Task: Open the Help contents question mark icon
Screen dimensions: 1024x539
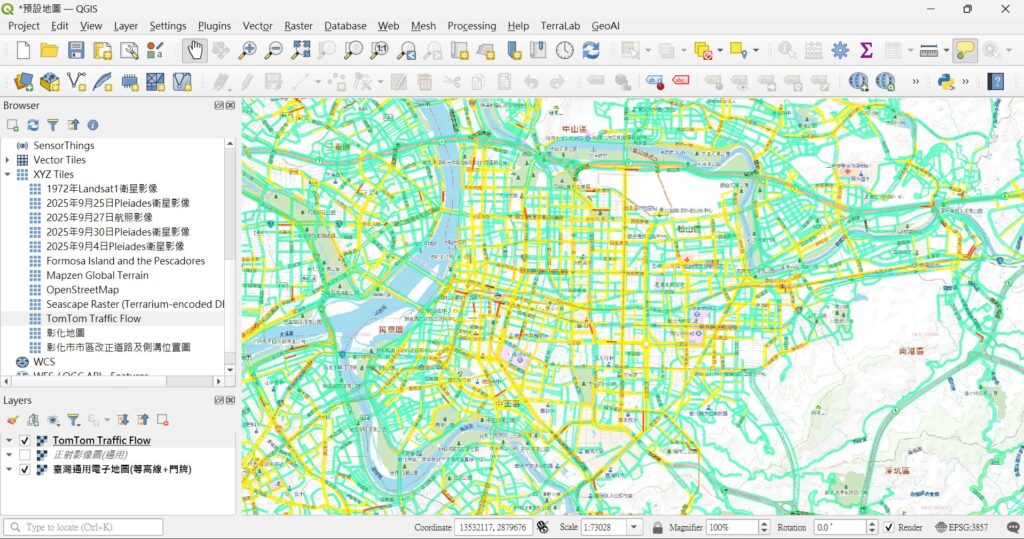Action: pyautogui.click(x=995, y=82)
